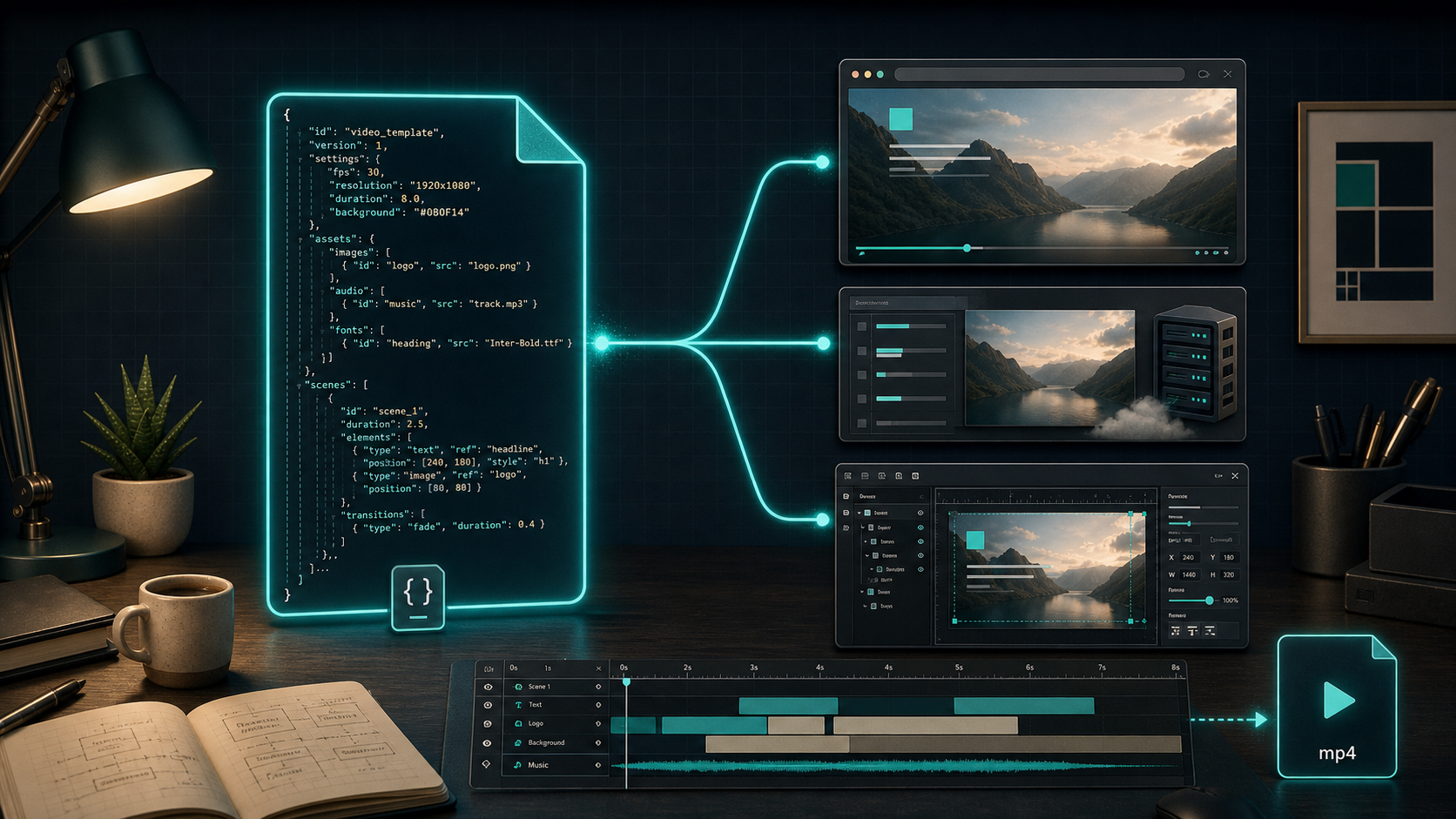
Task: Hide the Logo track with its eye
Action: click(488, 723)
